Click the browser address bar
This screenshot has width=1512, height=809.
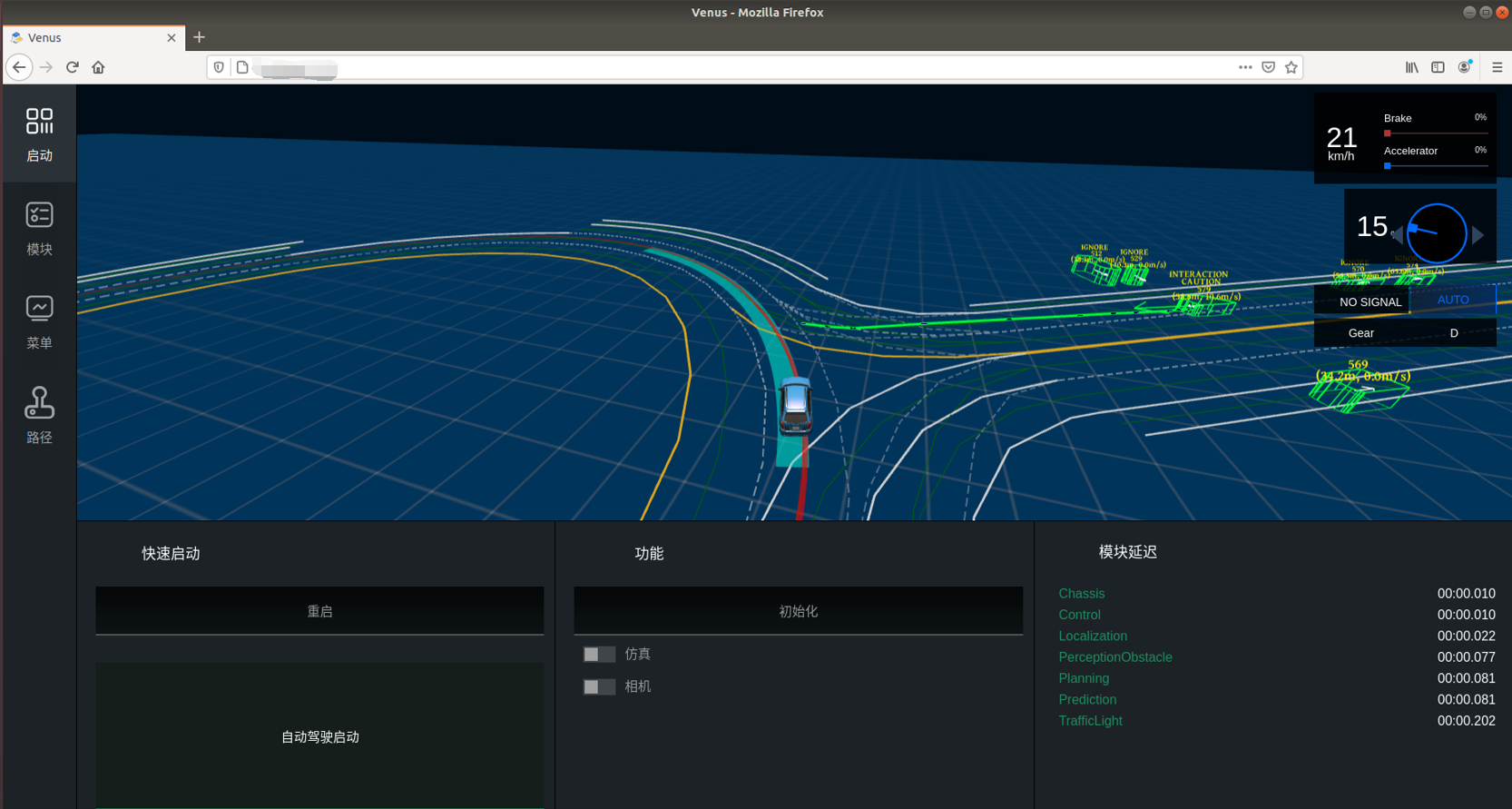[726, 67]
